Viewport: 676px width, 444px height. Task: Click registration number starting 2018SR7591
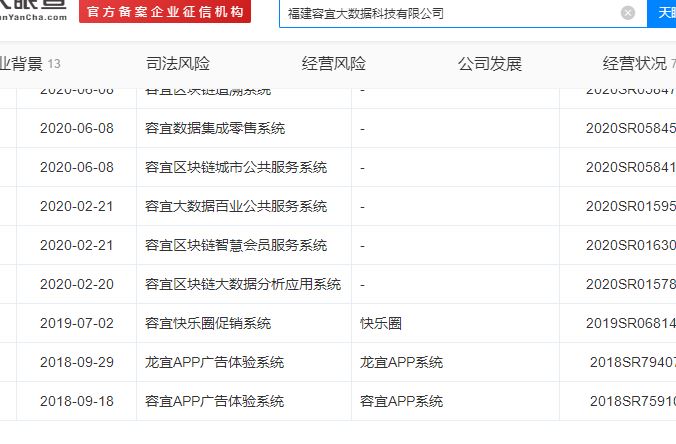pyautogui.click(x=633, y=401)
